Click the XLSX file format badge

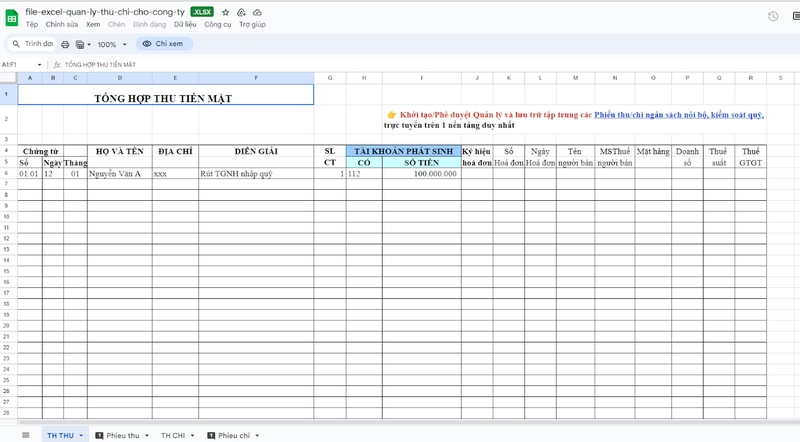tap(202, 12)
